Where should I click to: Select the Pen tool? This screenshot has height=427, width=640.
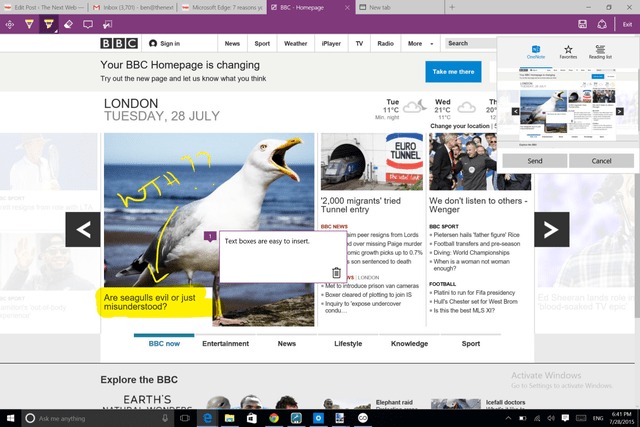click(28, 23)
